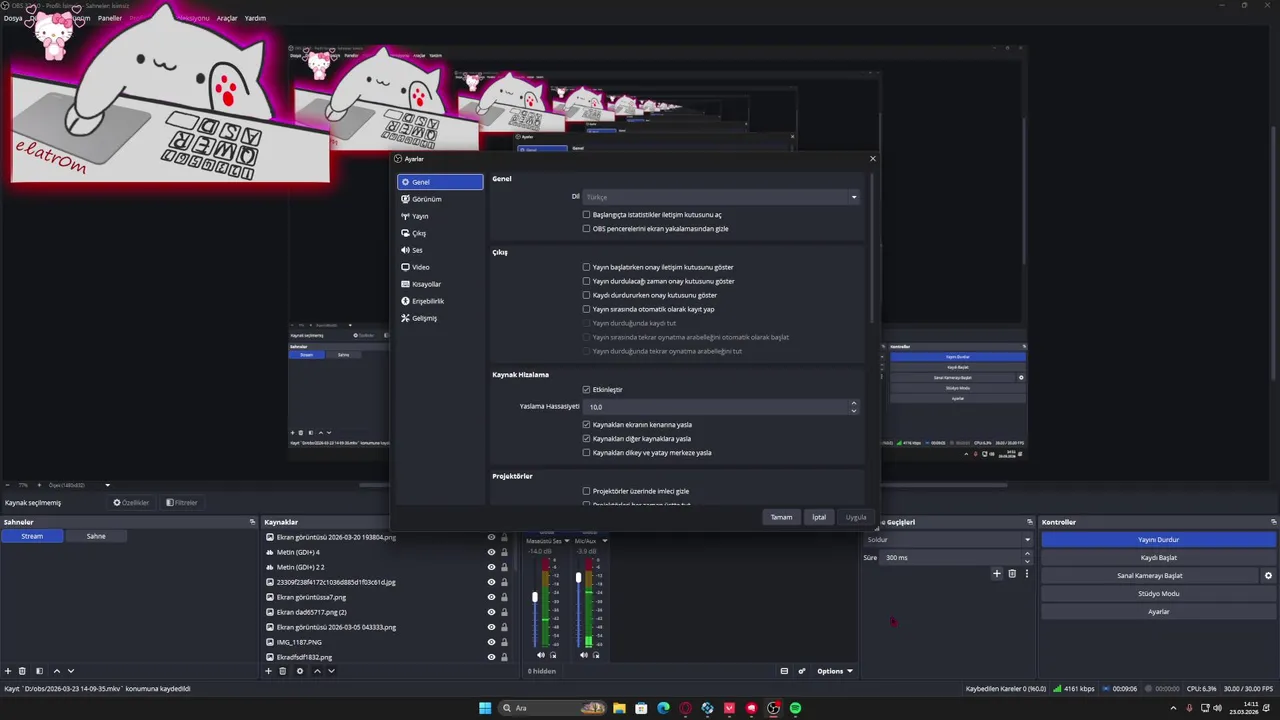The height and width of the screenshot is (720, 1280).
Task: Move scene down in Sahneler toolbar
Action: coord(71,671)
